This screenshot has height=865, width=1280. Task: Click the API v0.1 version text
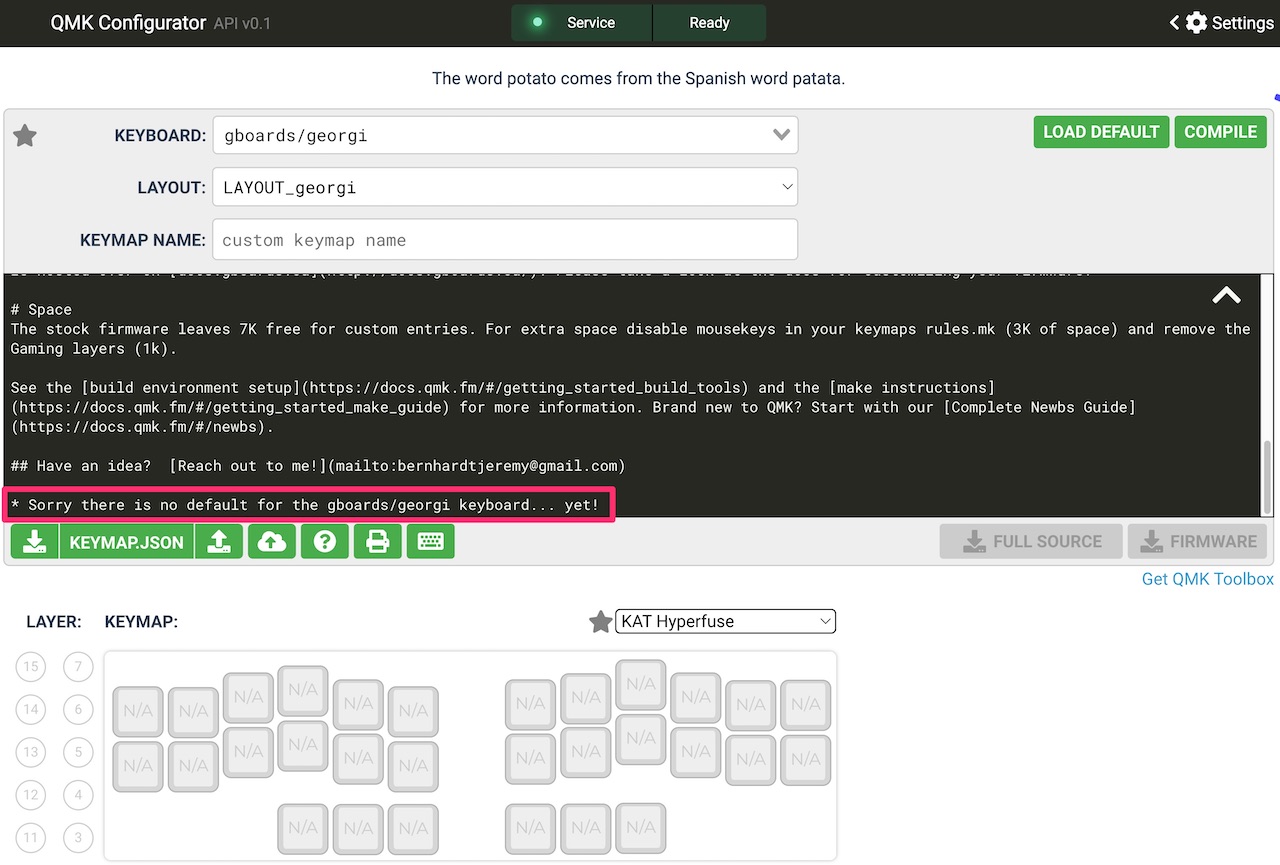[x=242, y=23]
